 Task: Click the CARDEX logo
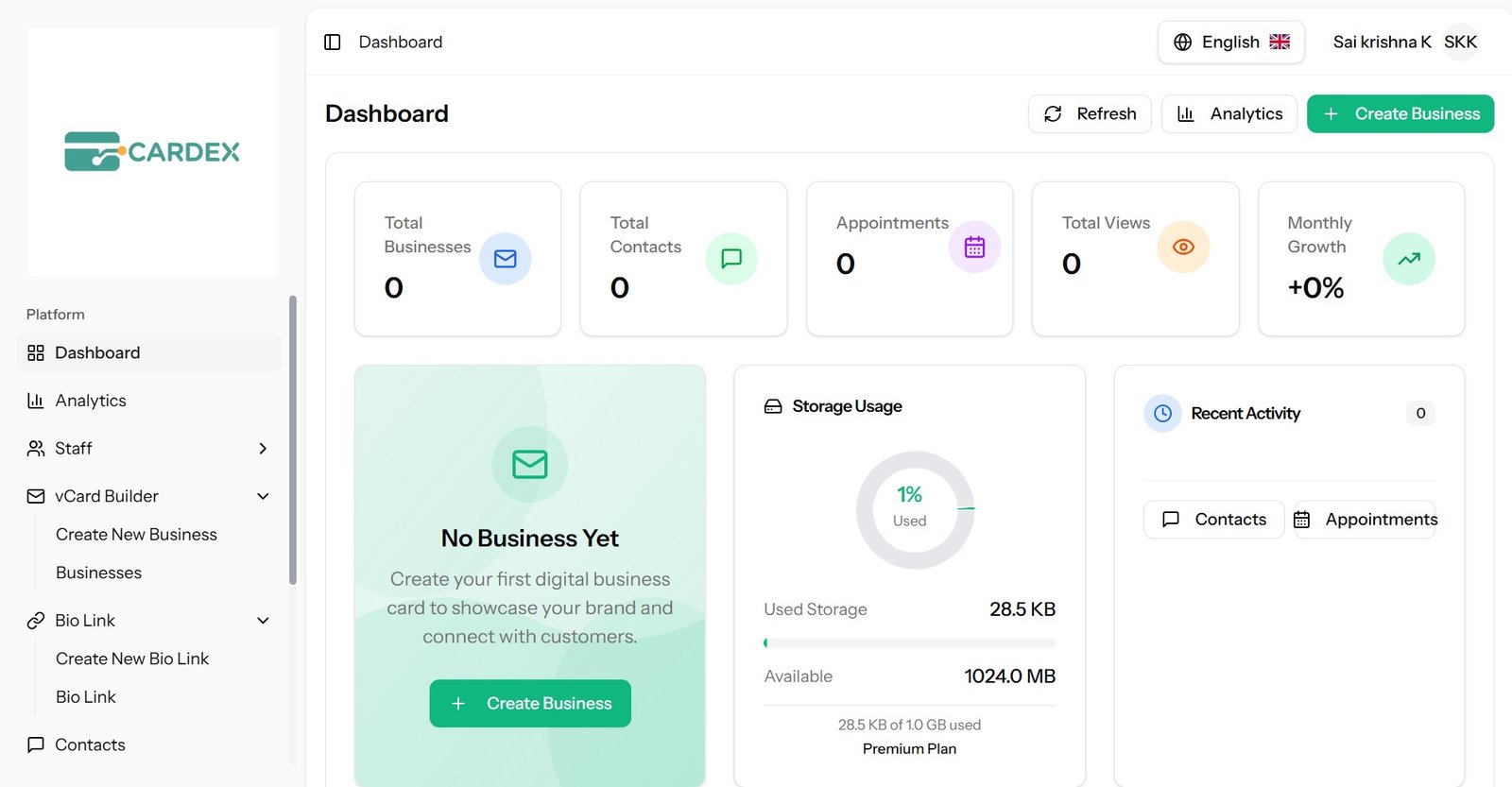pyautogui.click(x=152, y=151)
